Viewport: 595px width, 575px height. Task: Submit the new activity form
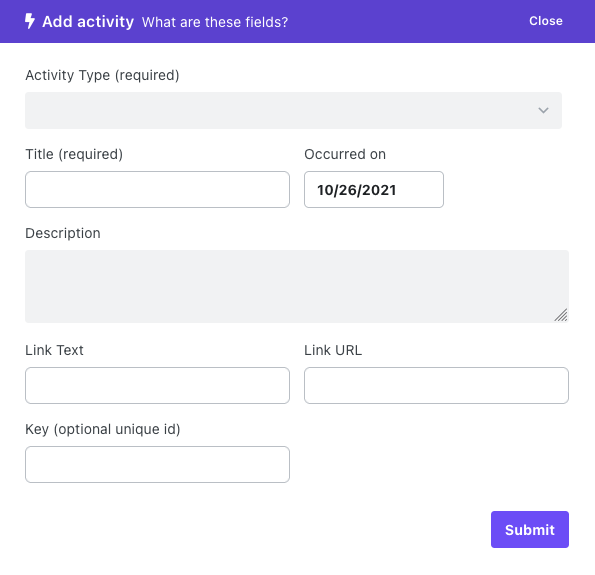(530, 529)
